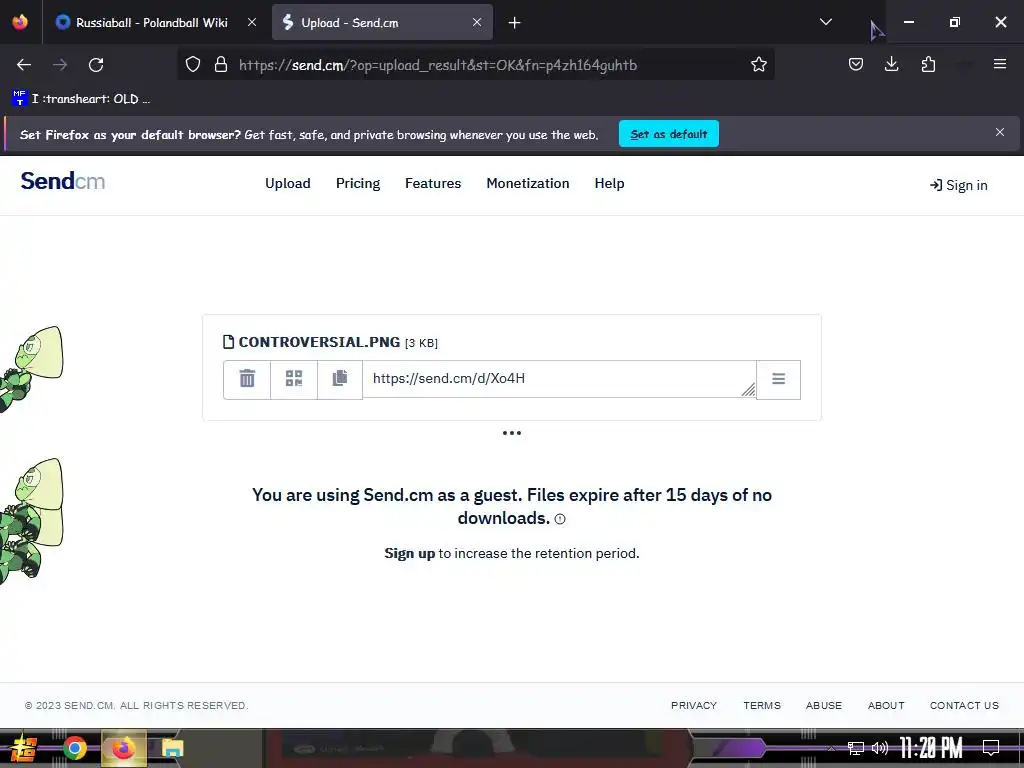Image resolution: width=1024 pixels, height=768 pixels.
Task: Show QR code for the file link
Action: point(294,379)
